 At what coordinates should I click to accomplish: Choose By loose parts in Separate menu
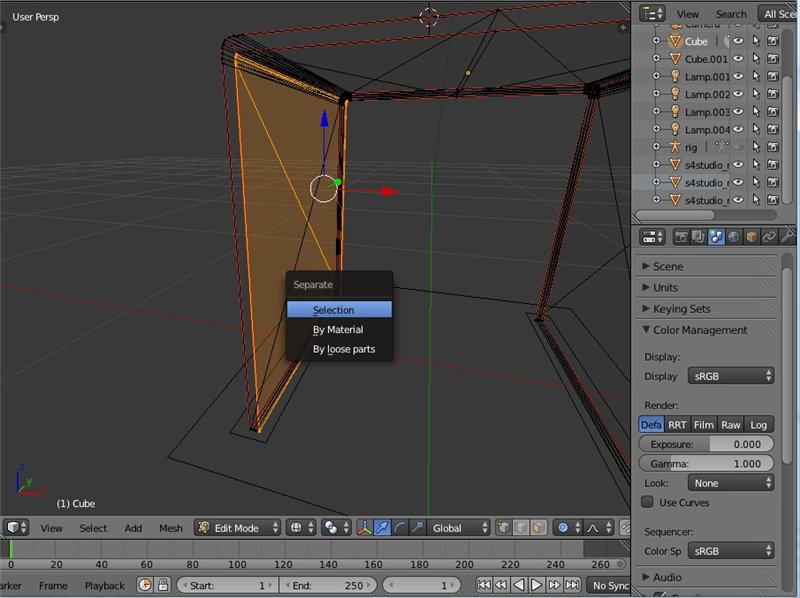343,349
